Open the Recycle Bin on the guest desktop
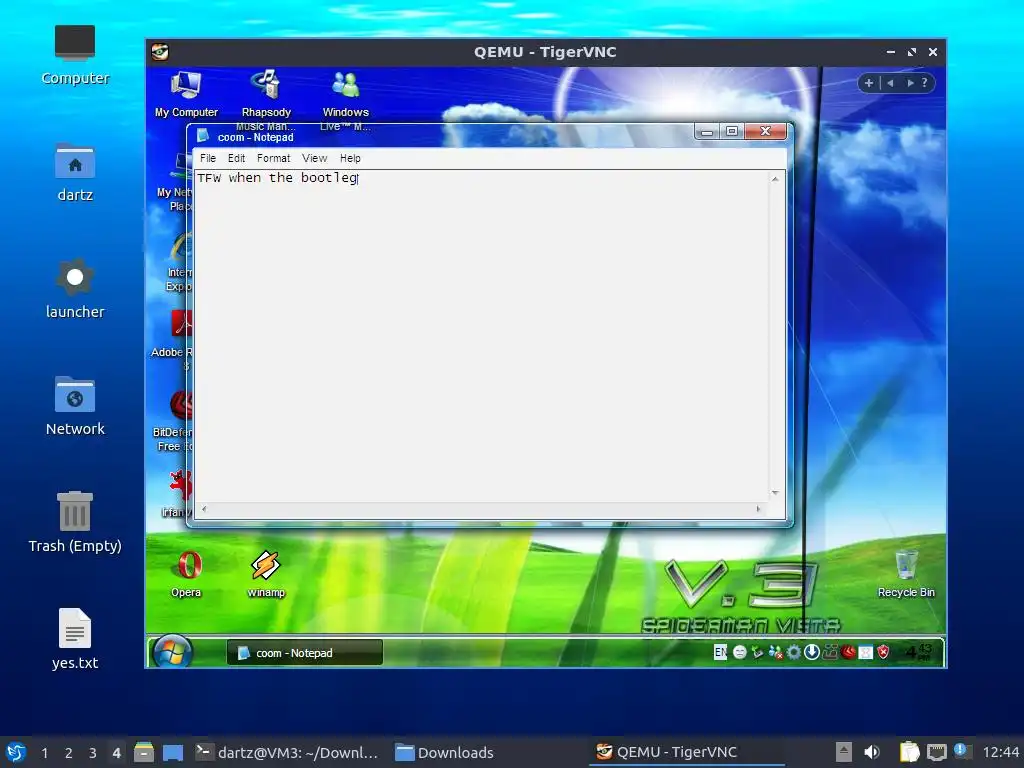This screenshot has height=768, width=1024. click(906, 574)
